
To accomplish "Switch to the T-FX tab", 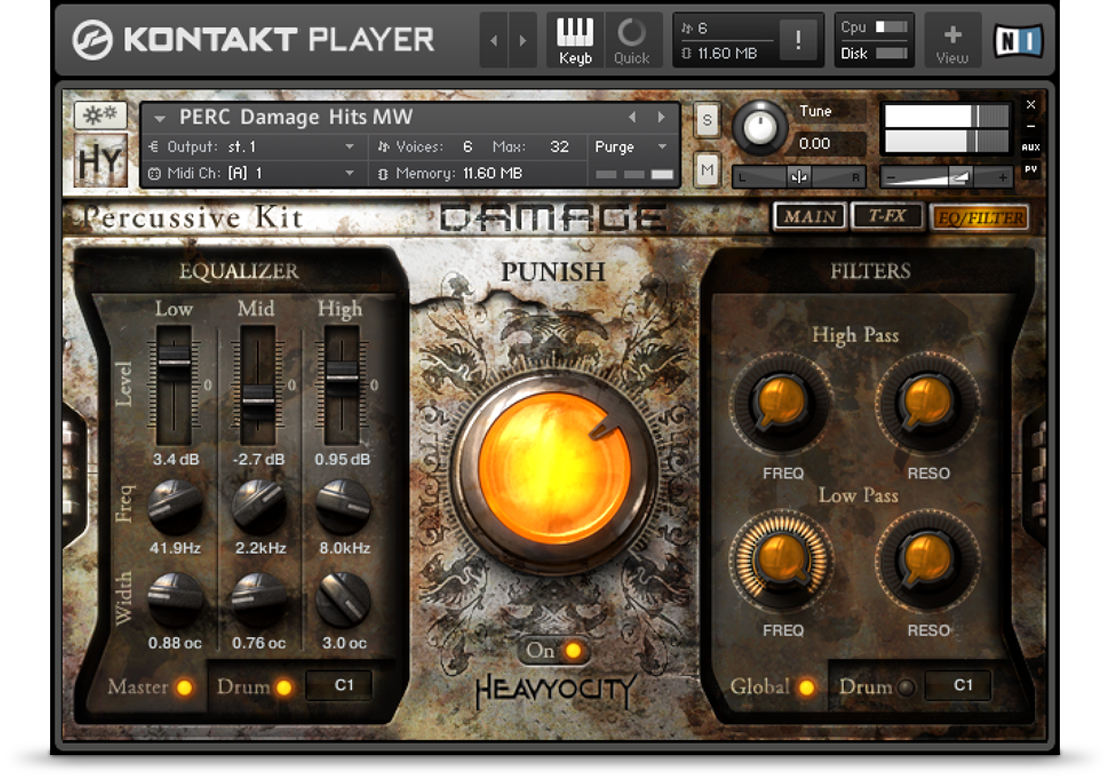I will pos(888,216).
